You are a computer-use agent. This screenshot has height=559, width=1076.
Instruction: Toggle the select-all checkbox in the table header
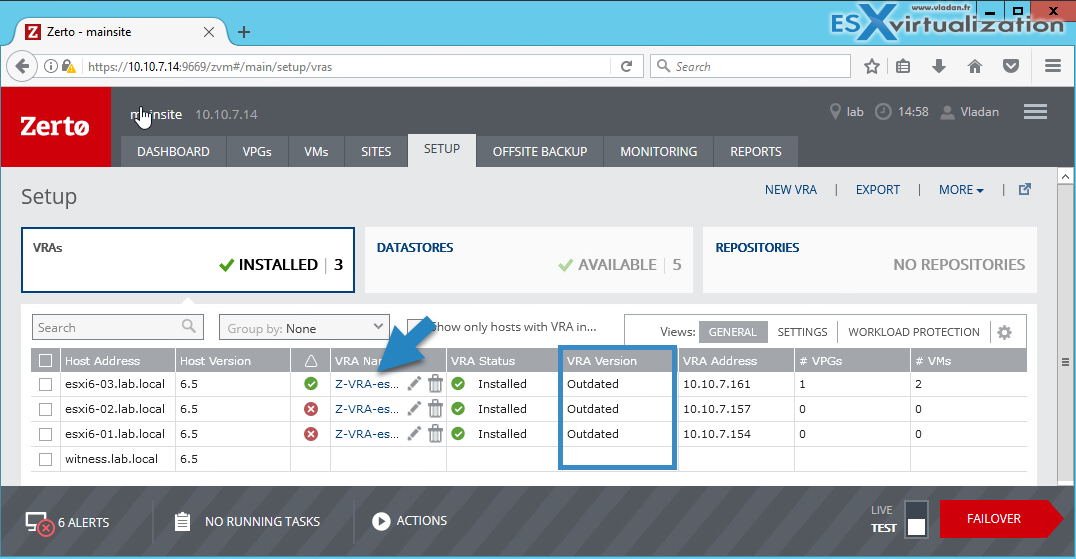[x=45, y=361]
